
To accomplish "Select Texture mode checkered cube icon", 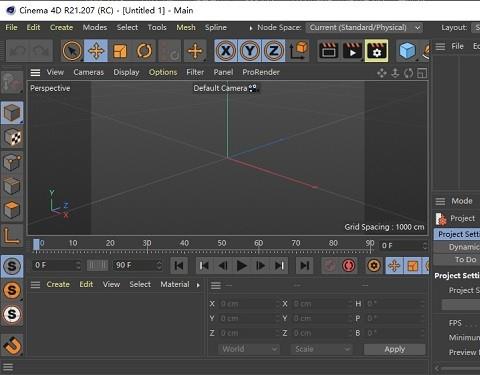I will pyautogui.click(x=12, y=137).
